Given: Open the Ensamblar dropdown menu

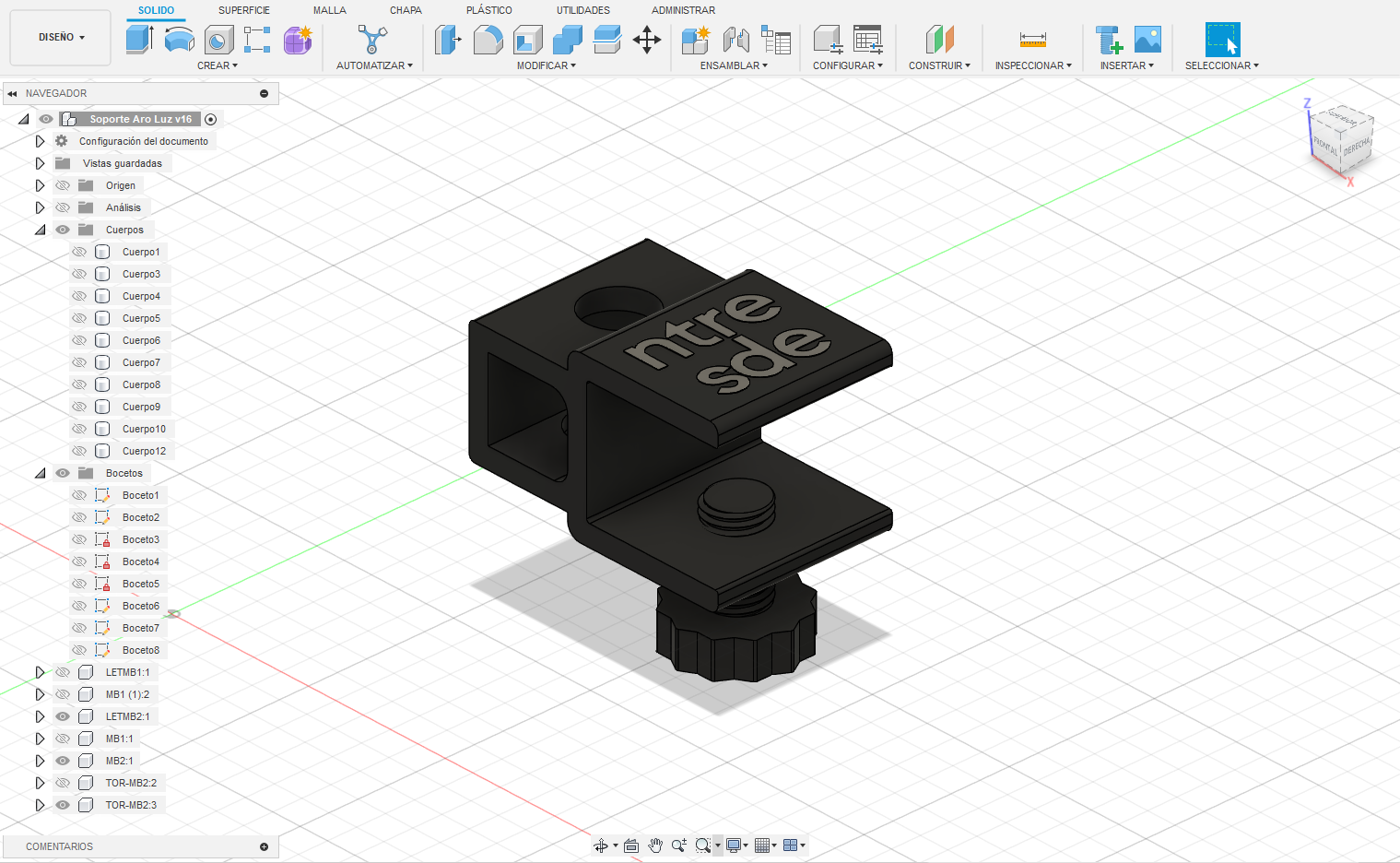Looking at the screenshot, I should pyautogui.click(x=734, y=65).
